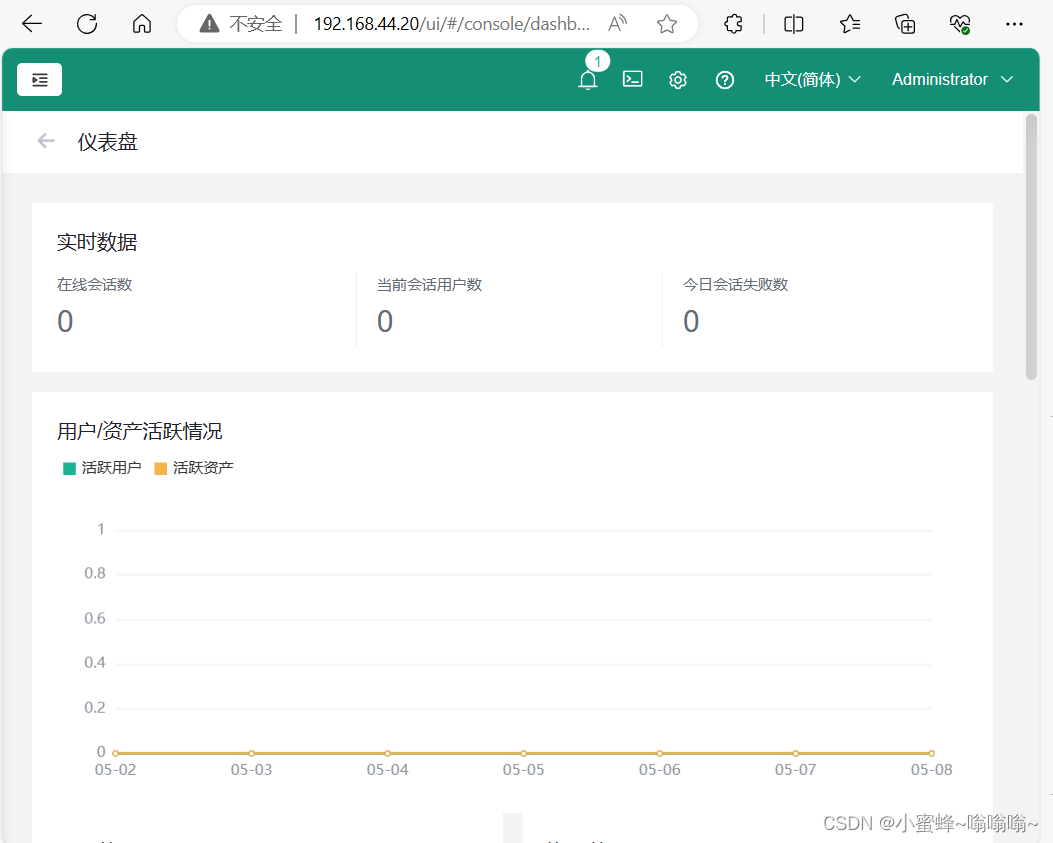Image resolution: width=1053 pixels, height=843 pixels.
Task: Click the 今日会话失败数 value
Action: (x=691, y=321)
